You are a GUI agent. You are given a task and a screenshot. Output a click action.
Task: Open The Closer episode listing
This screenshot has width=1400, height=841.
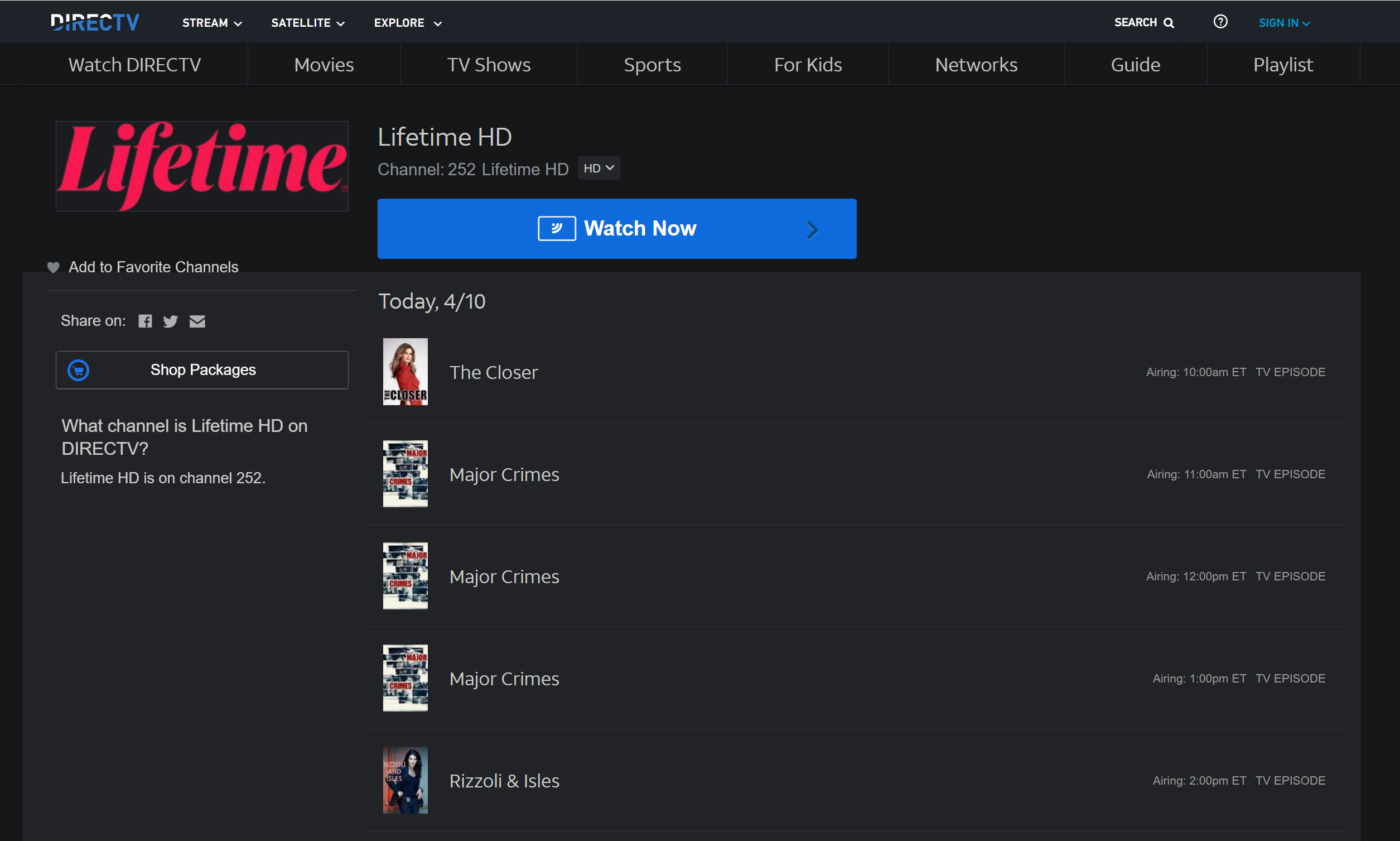493,372
